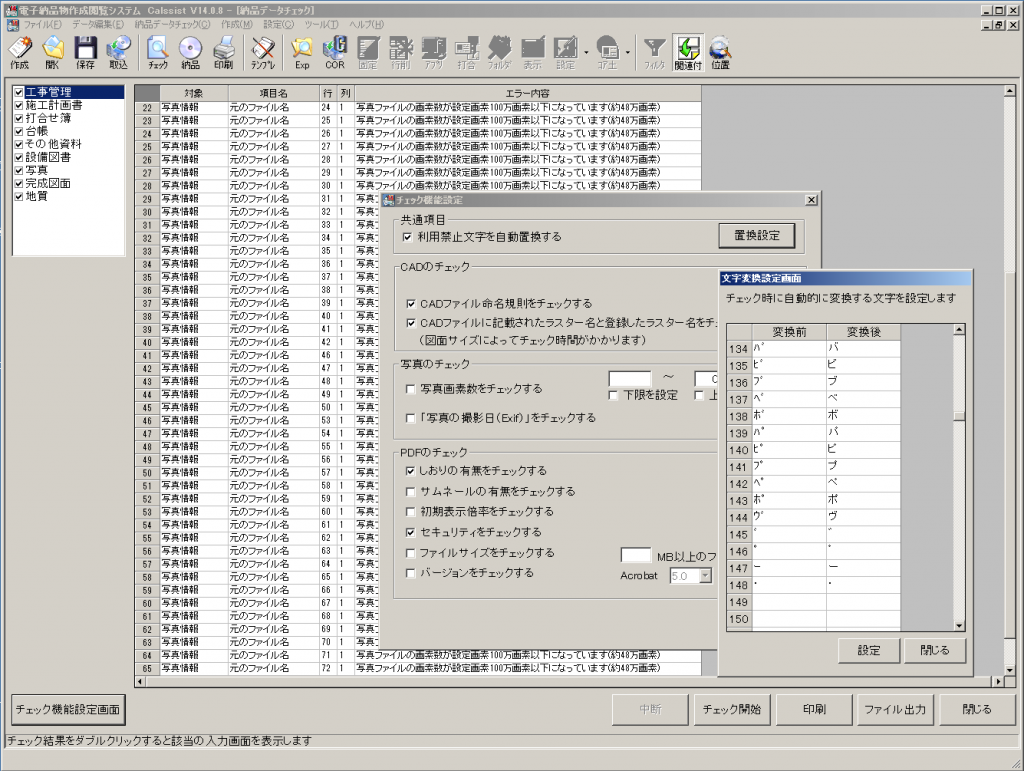This screenshot has width=1024, height=771.
Task: Click the 置換設定 button
Action: 757,236
